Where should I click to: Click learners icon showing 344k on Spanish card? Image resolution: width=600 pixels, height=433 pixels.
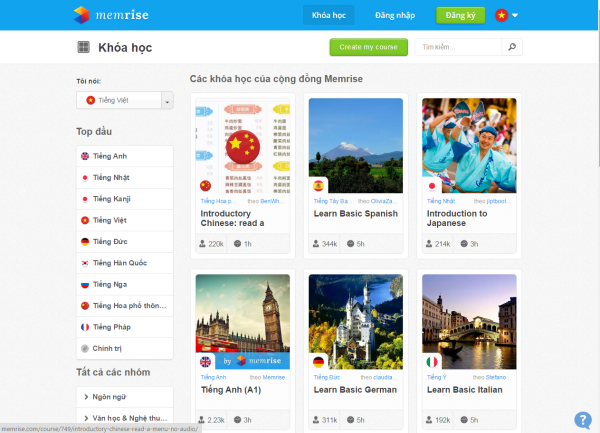[316, 244]
